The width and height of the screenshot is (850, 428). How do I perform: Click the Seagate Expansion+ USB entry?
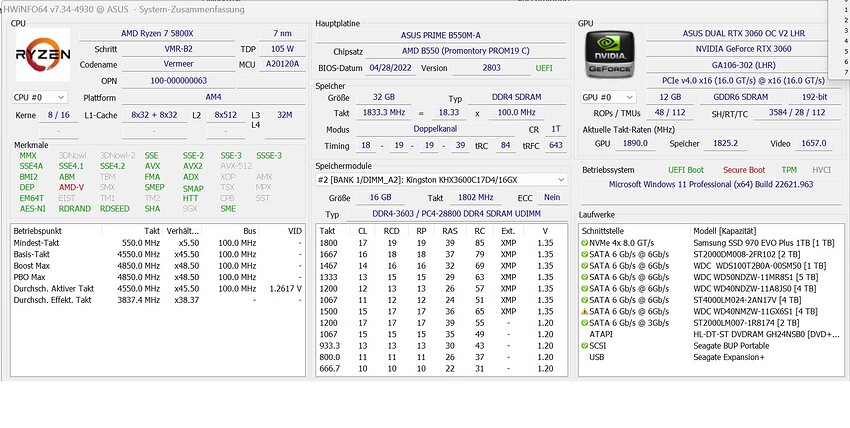click(x=729, y=357)
